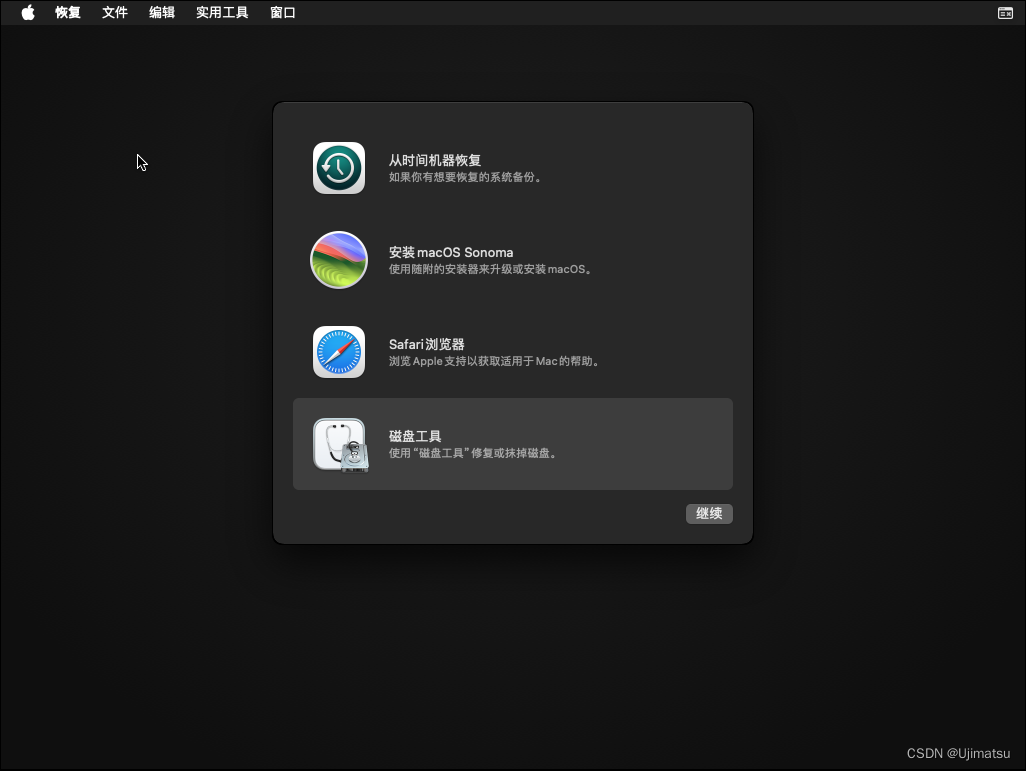This screenshot has width=1026, height=771.
Task: Click description 使用"磁盘工具"修复或抹掉磁盘
Action: [472, 453]
